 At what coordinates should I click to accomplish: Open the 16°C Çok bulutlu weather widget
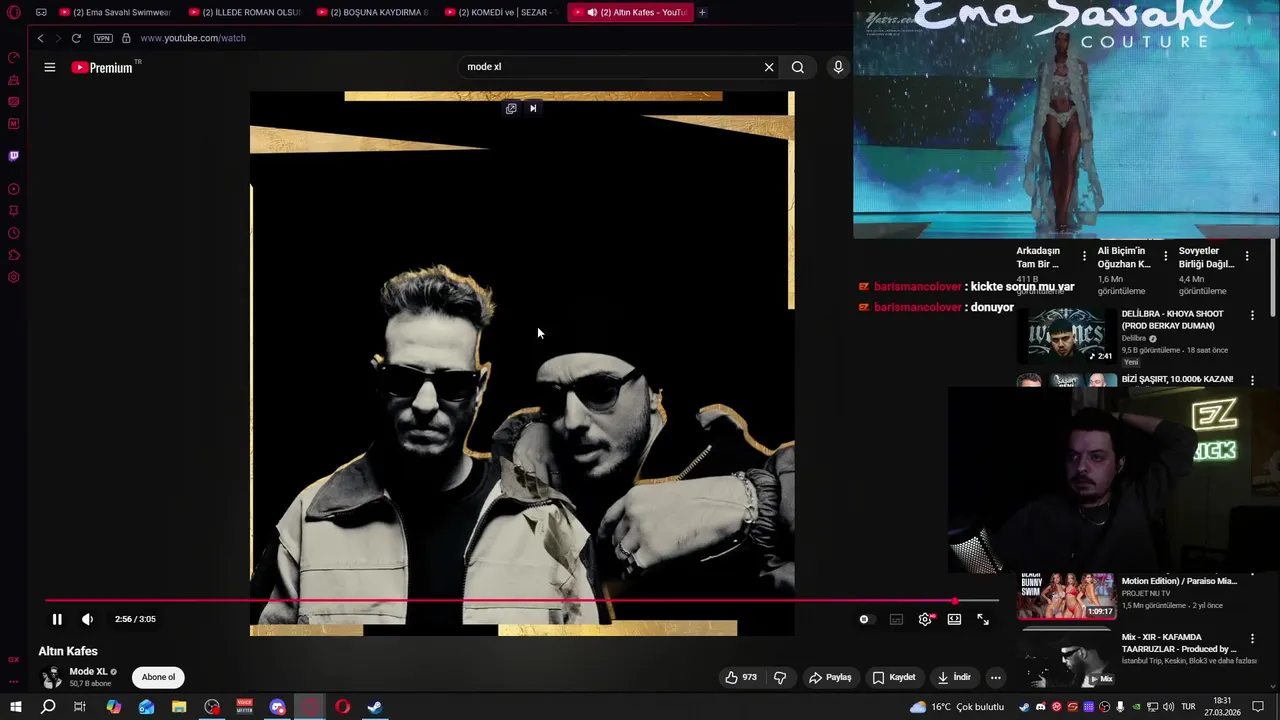click(x=957, y=707)
